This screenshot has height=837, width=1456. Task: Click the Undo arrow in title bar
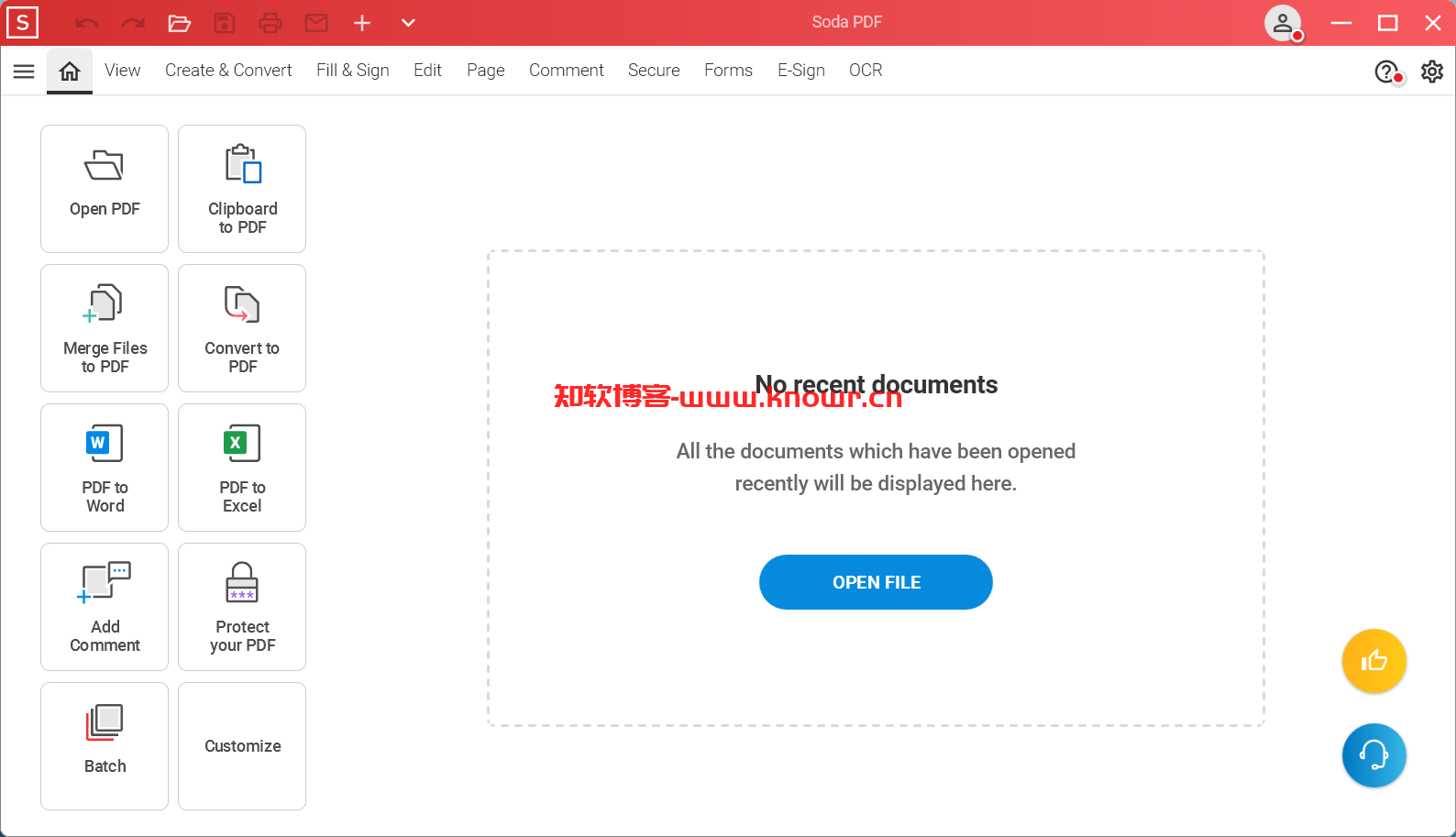click(x=87, y=23)
